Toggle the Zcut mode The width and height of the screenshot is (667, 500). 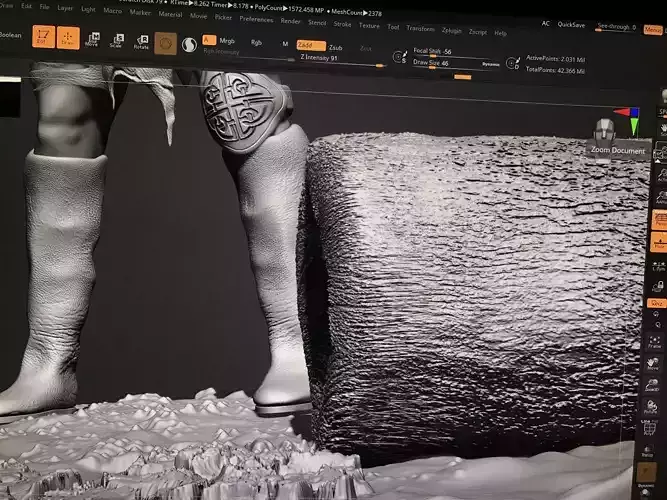[366, 49]
